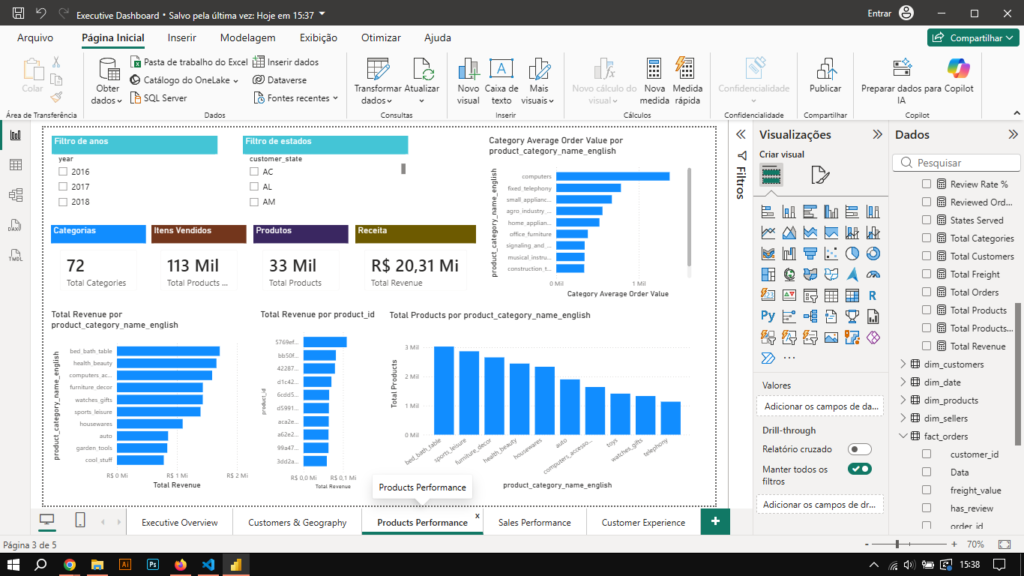Toggle Manter todos os filtros switch

click(x=859, y=469)
